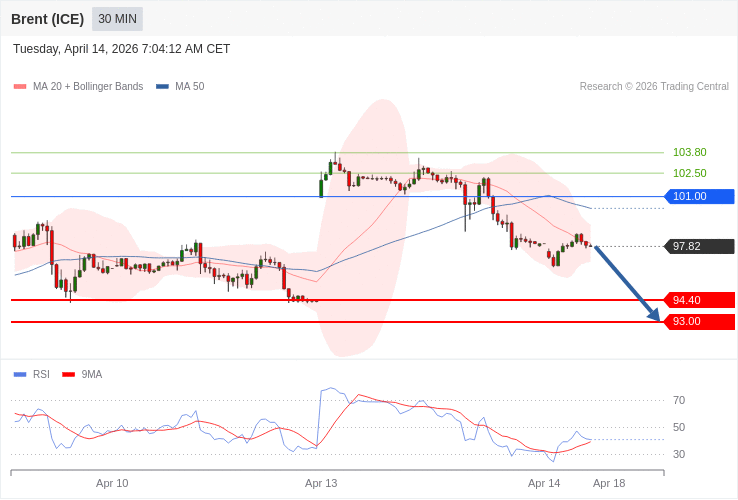The image size is (738, 500).
Task: Click the Brent (ICE) title
Action: 47,19
